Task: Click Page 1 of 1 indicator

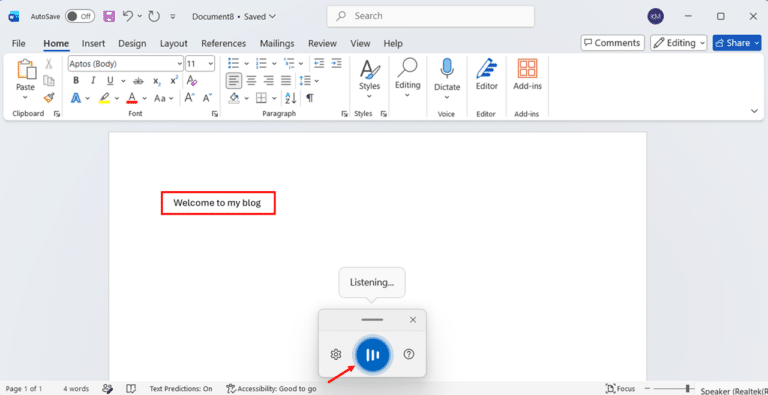Action: pyautogui.click(x=24, y=389)
